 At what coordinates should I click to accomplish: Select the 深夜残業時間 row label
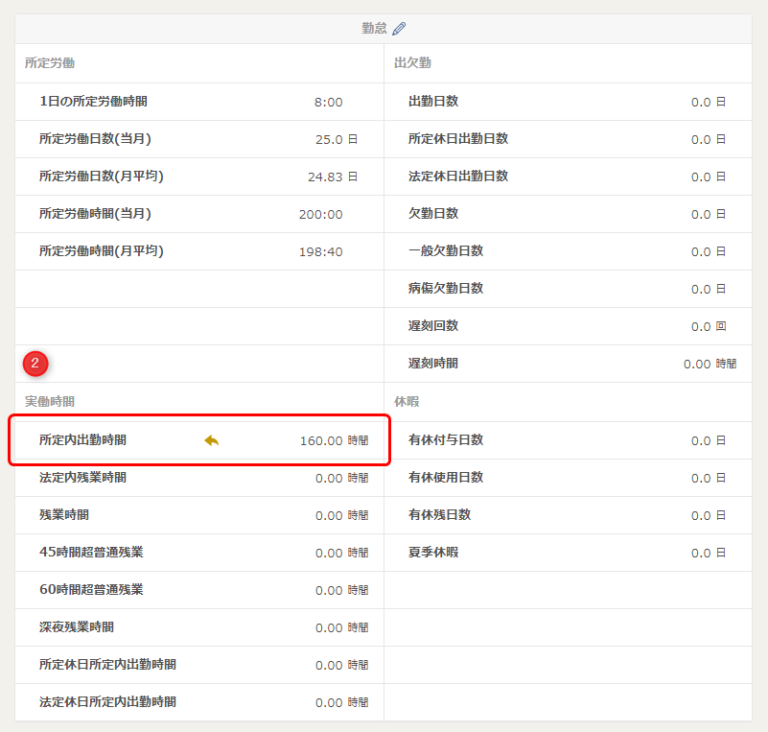(76, 627)
